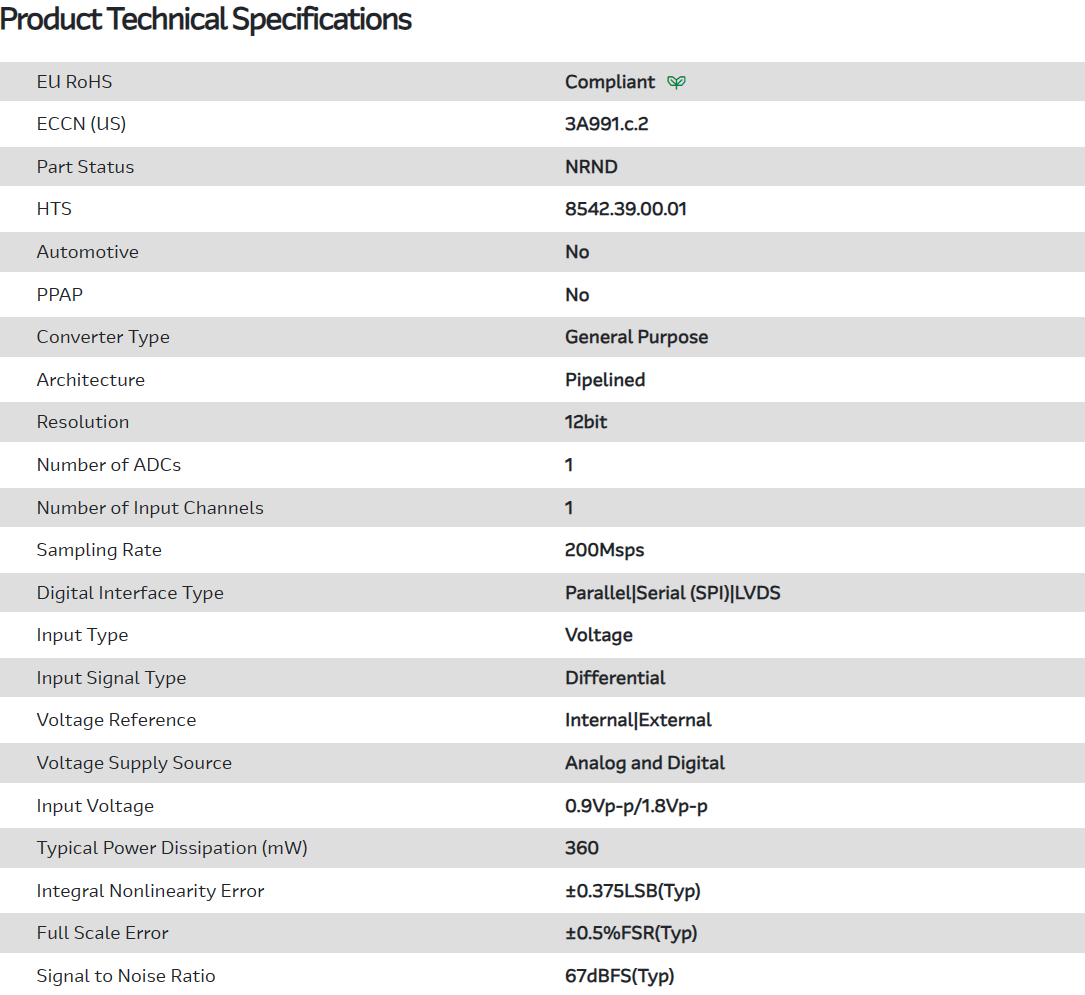The image size is (1085, 995).
Task: Click the NRND part status value
Action: [x=591, y=167]
